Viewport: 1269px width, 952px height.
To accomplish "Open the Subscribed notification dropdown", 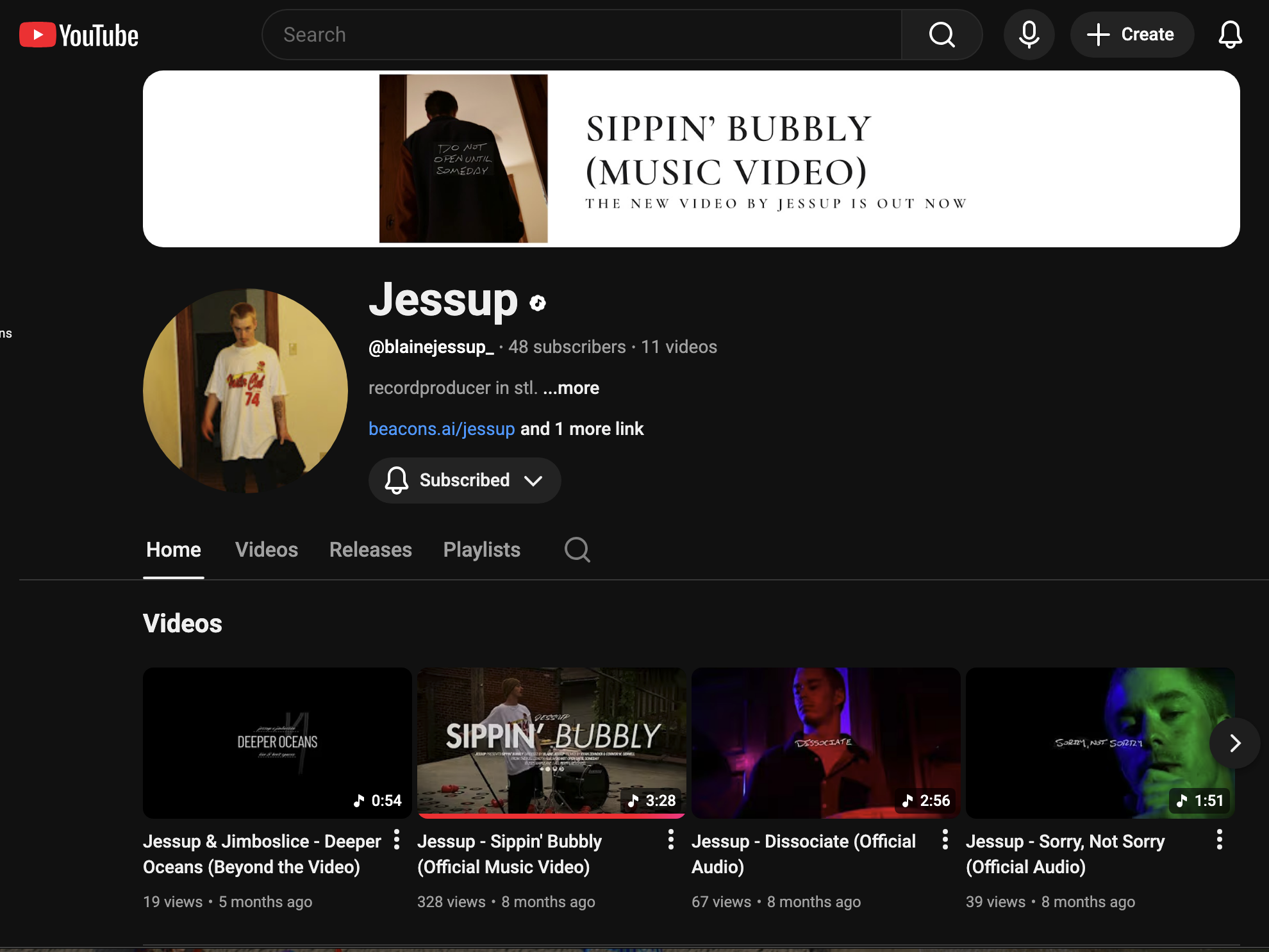I will click(x=465, y=480).
